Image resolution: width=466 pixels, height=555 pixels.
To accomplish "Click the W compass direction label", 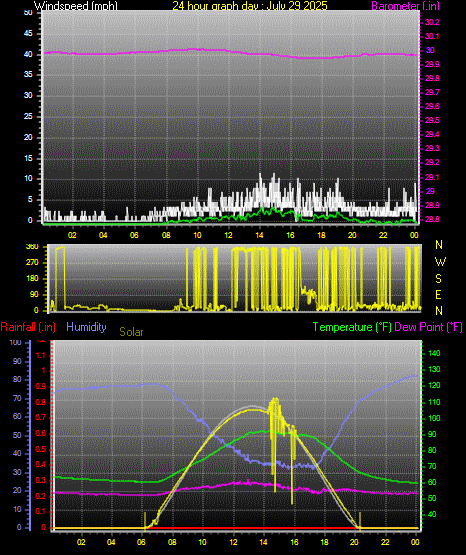I will (x=440, y=262).
